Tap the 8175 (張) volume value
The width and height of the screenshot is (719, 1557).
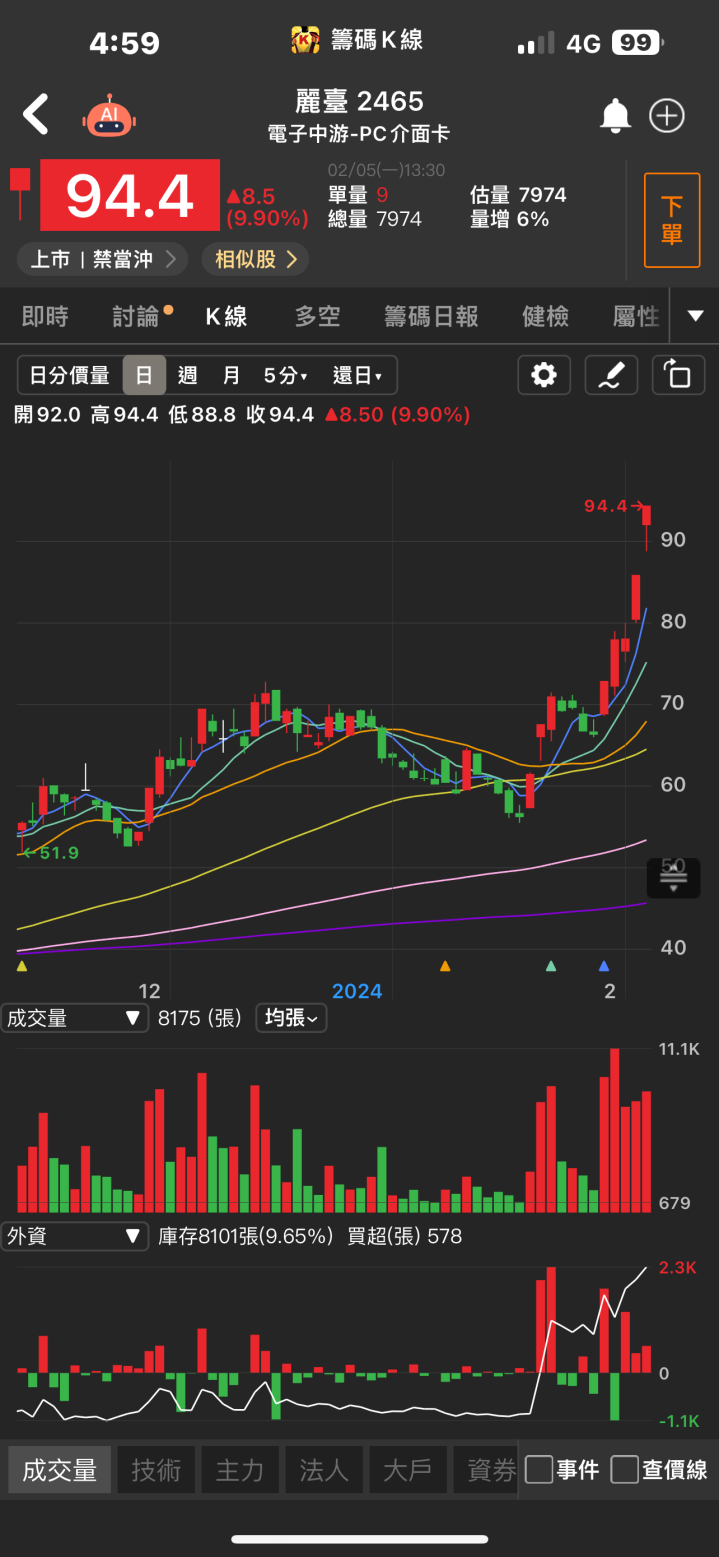201,1019
